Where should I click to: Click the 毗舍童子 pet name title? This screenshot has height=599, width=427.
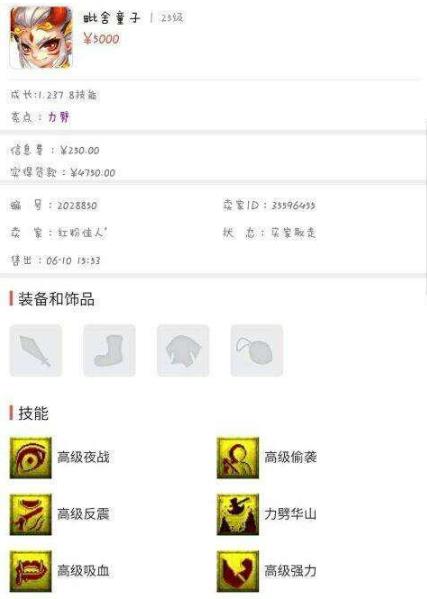(x=112, y=18)
